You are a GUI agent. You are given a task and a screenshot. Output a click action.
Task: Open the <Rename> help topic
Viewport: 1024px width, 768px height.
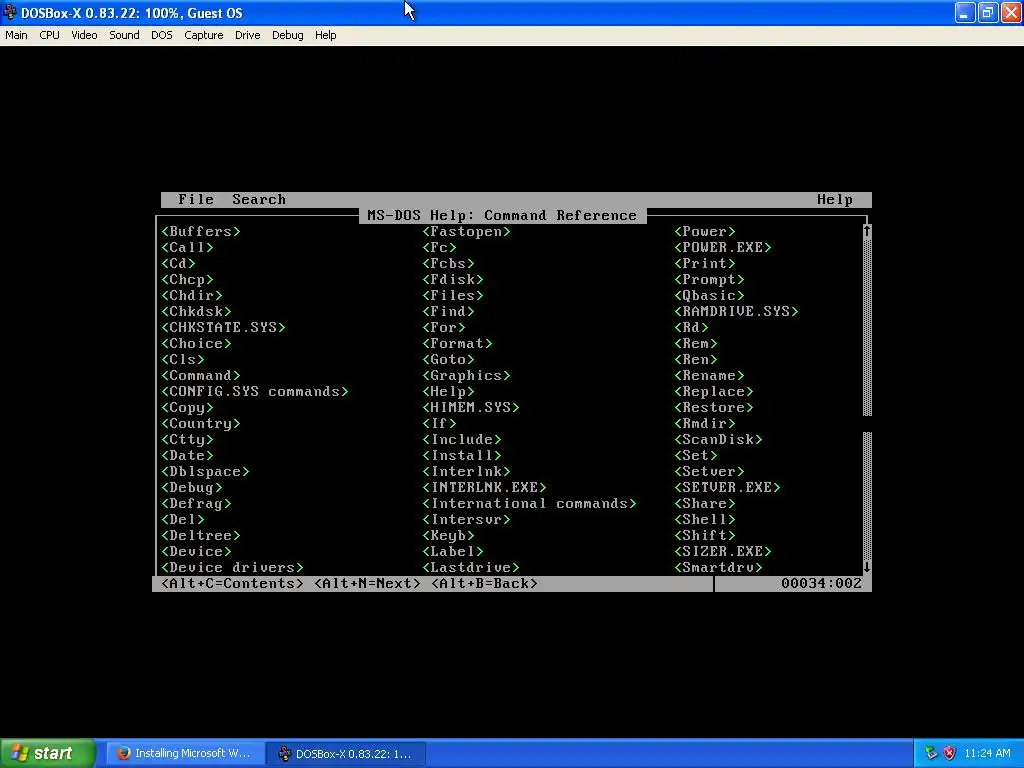[709, 376]
